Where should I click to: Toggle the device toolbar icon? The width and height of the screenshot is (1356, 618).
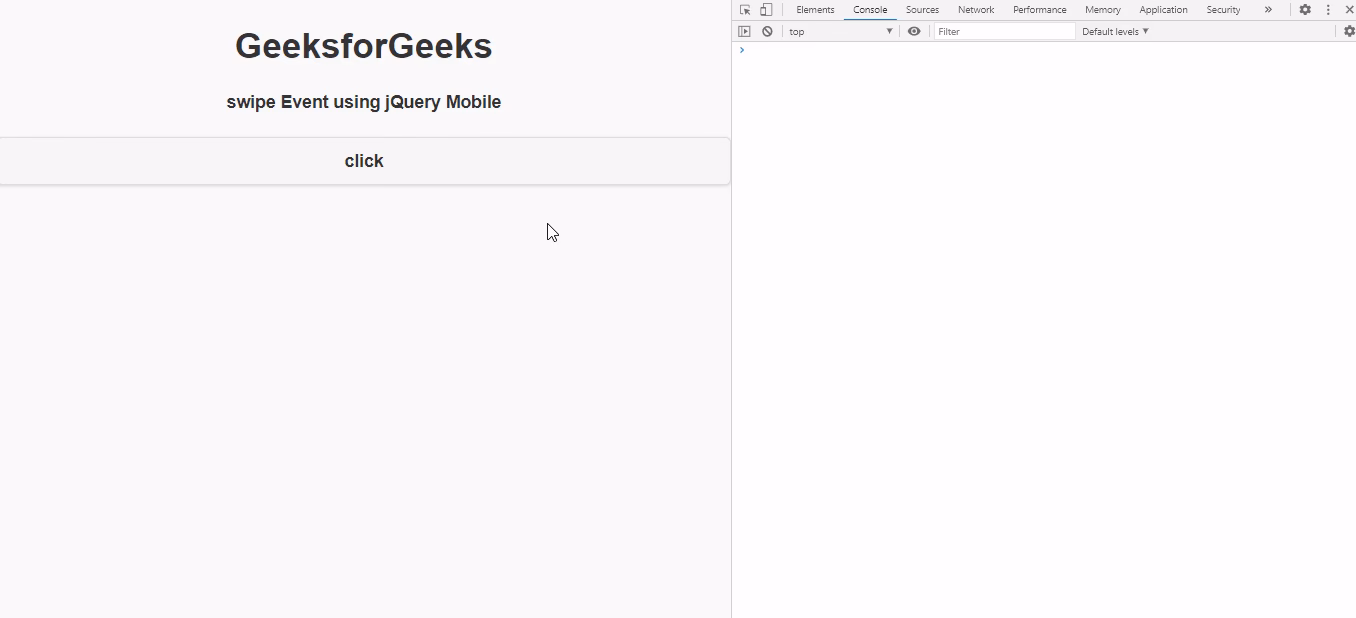click(766, 10)
